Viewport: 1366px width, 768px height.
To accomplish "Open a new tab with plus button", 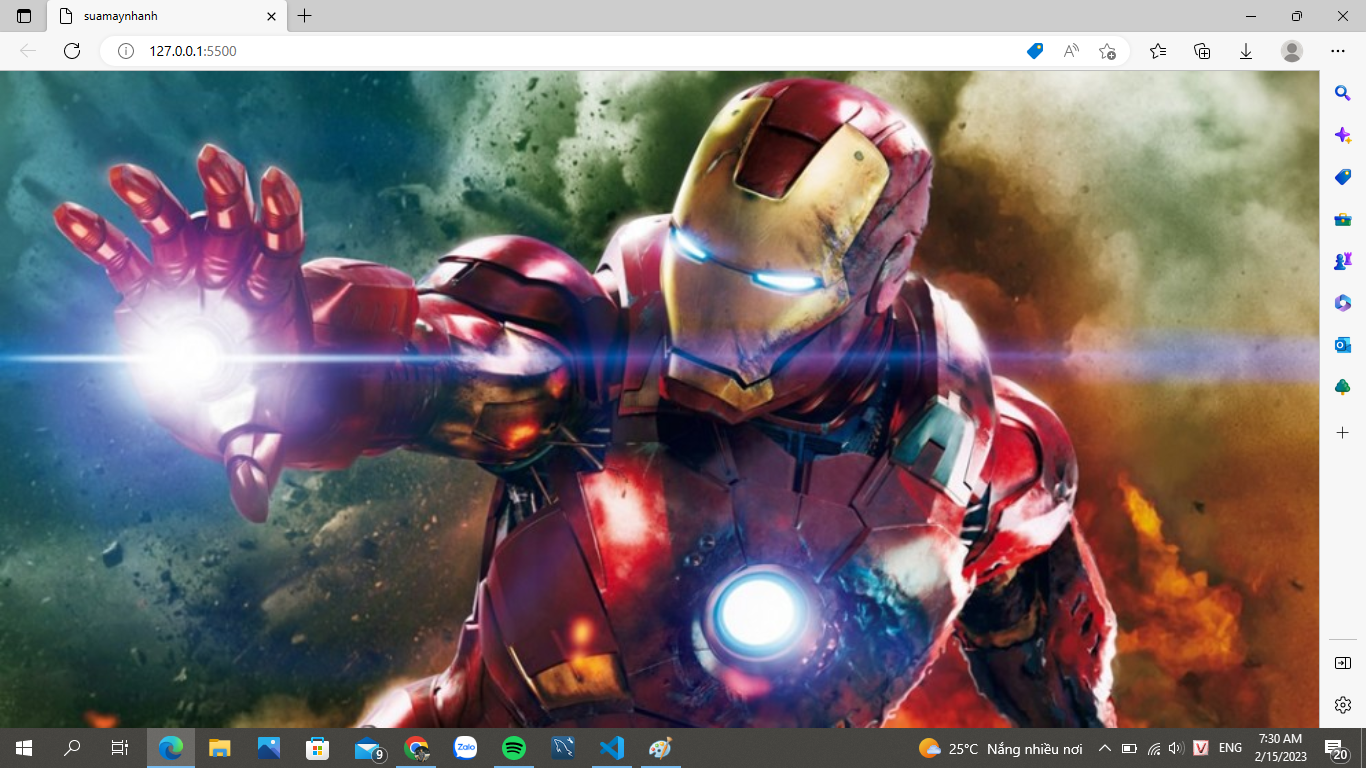I will 305,16.
